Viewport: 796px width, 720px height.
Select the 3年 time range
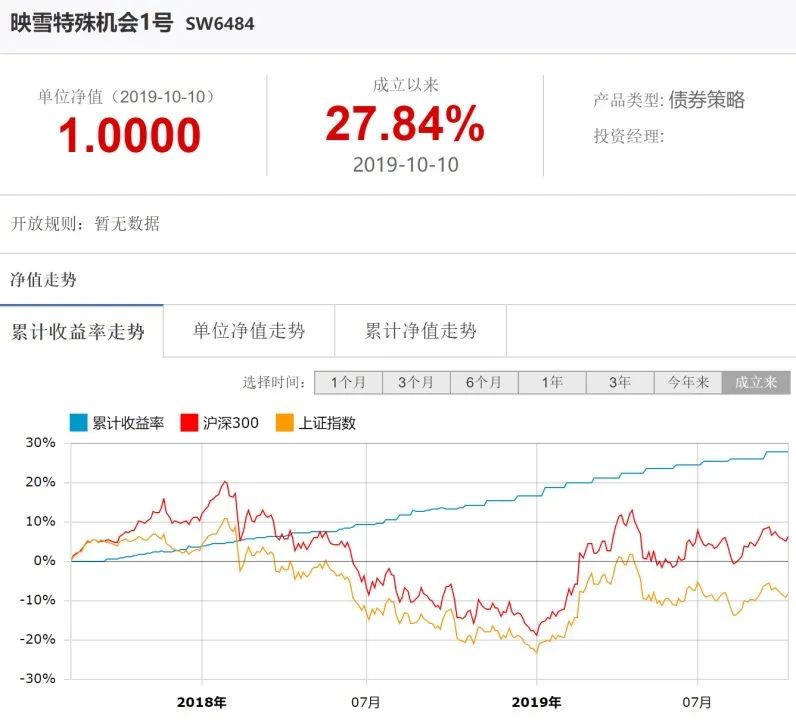pyautogui.click(x=620, y=382)
